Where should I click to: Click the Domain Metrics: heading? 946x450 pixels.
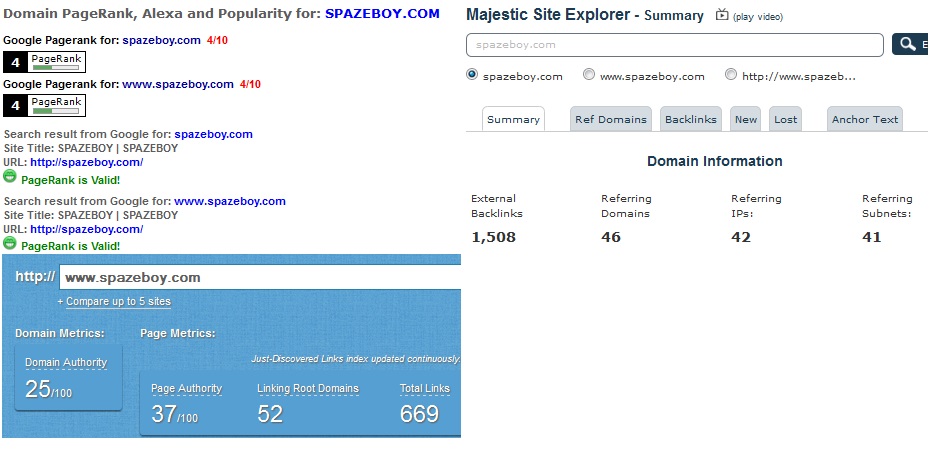(60, 333)
